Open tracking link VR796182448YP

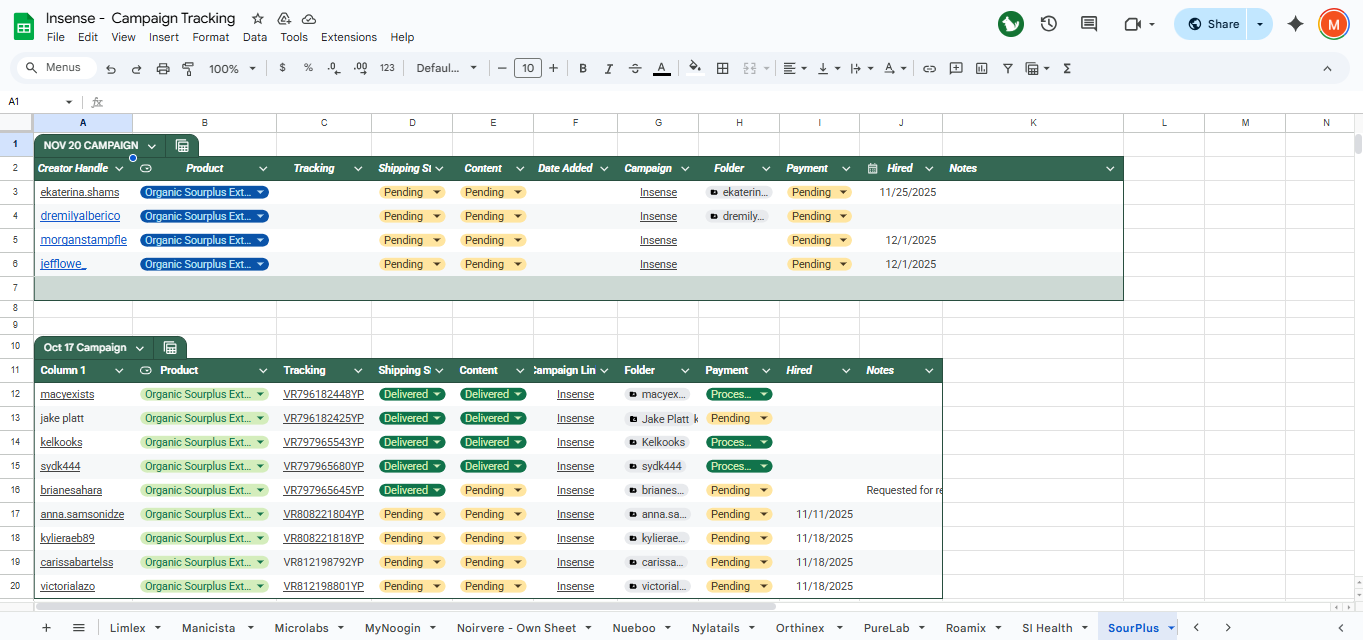click(323, 394)
